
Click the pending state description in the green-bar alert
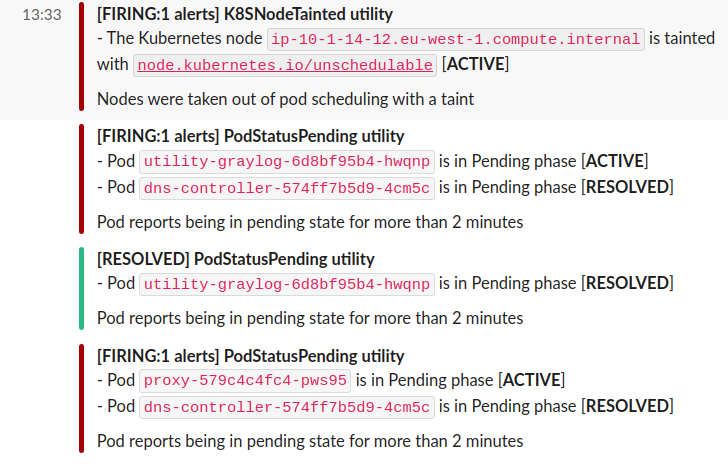coord(310,318)
